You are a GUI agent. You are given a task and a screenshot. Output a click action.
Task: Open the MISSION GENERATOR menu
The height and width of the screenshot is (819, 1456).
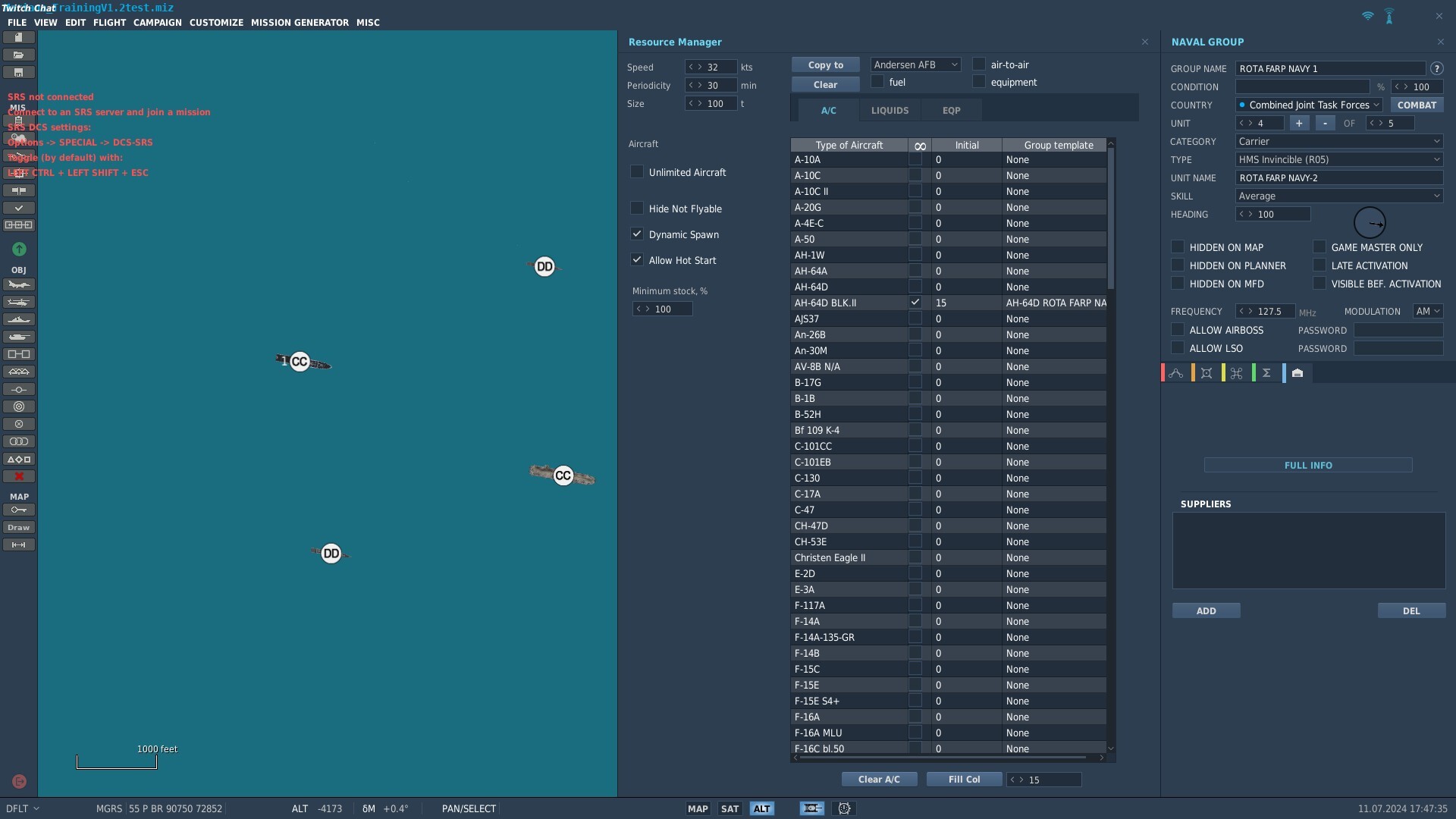[300, 23]
